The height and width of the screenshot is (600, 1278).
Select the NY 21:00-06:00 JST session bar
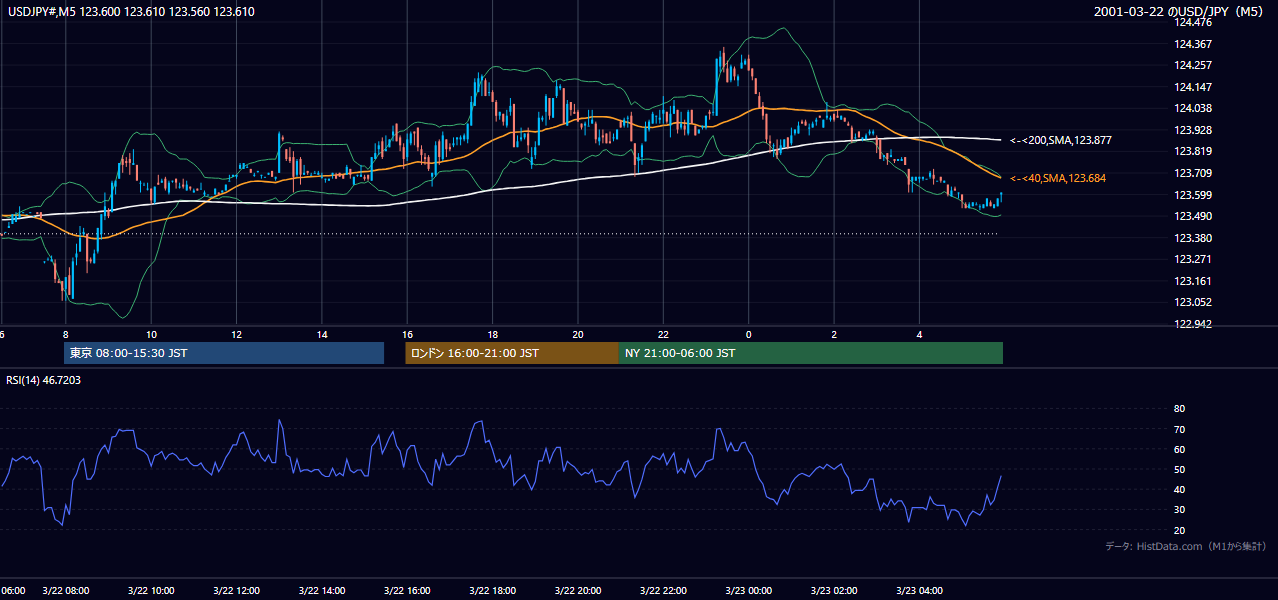coord(811,353)
